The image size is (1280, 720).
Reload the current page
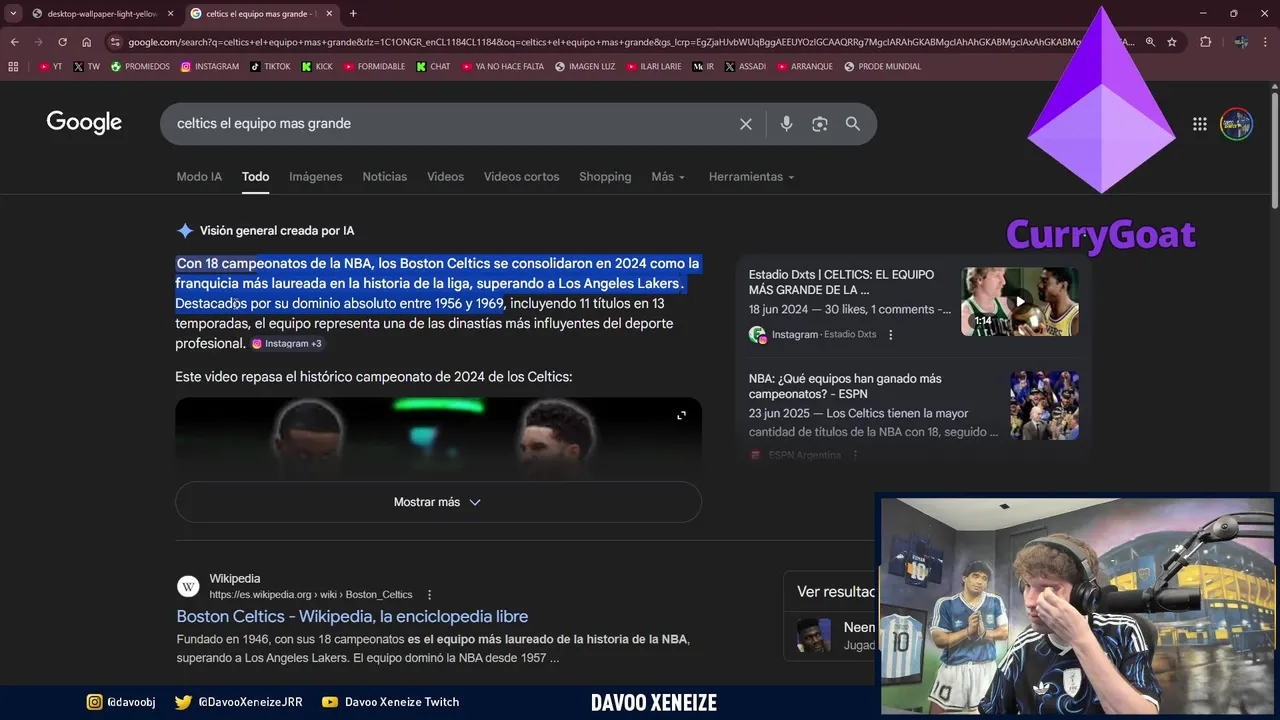tap(62, 42)
